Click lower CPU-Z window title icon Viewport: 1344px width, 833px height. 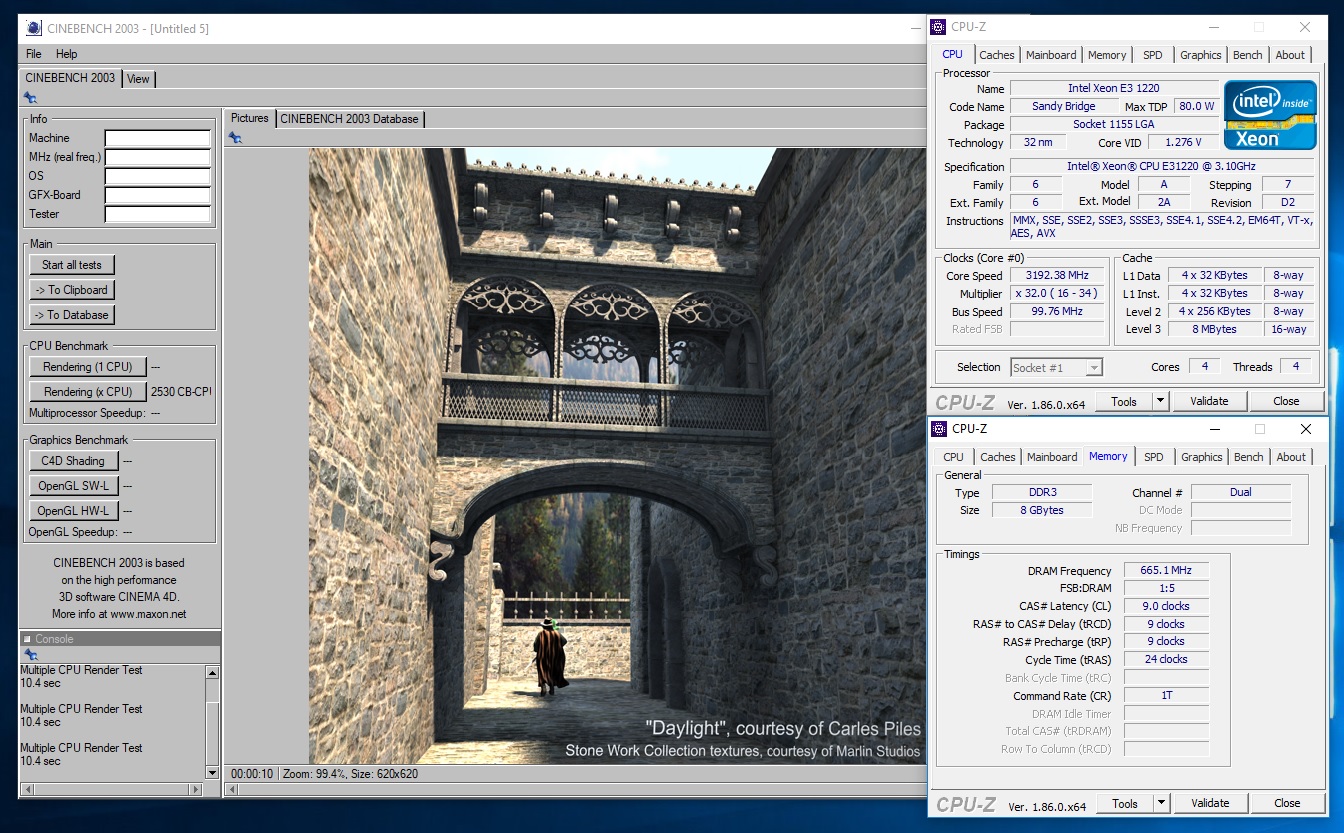click(x=939, y=429)
